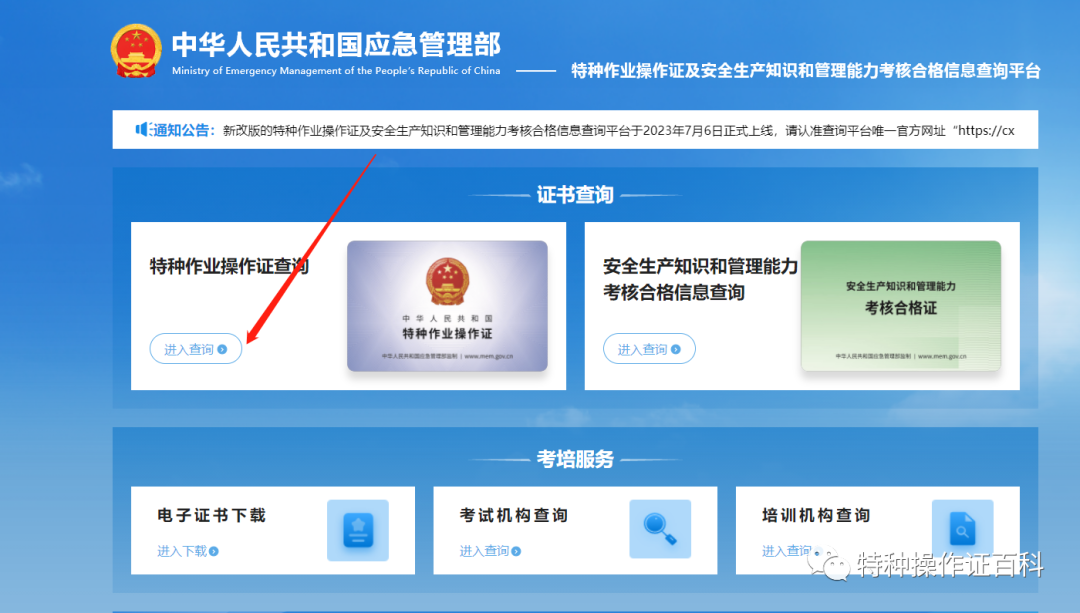Click the 考培服务 section heading
The image size is (1080, 613).
pos(575,459)
